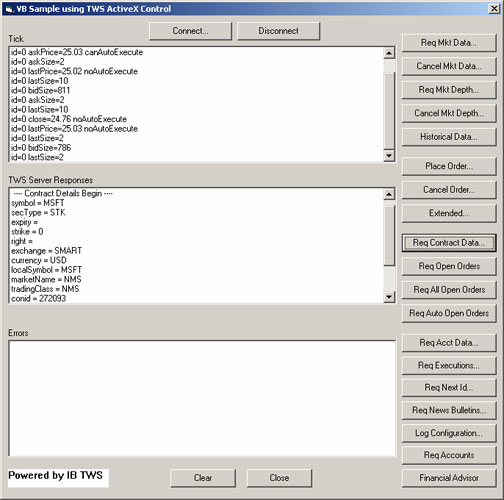Open Req Executions dialog
The image size is (504, 500).
pyautogui.click(x=449, y=365)
